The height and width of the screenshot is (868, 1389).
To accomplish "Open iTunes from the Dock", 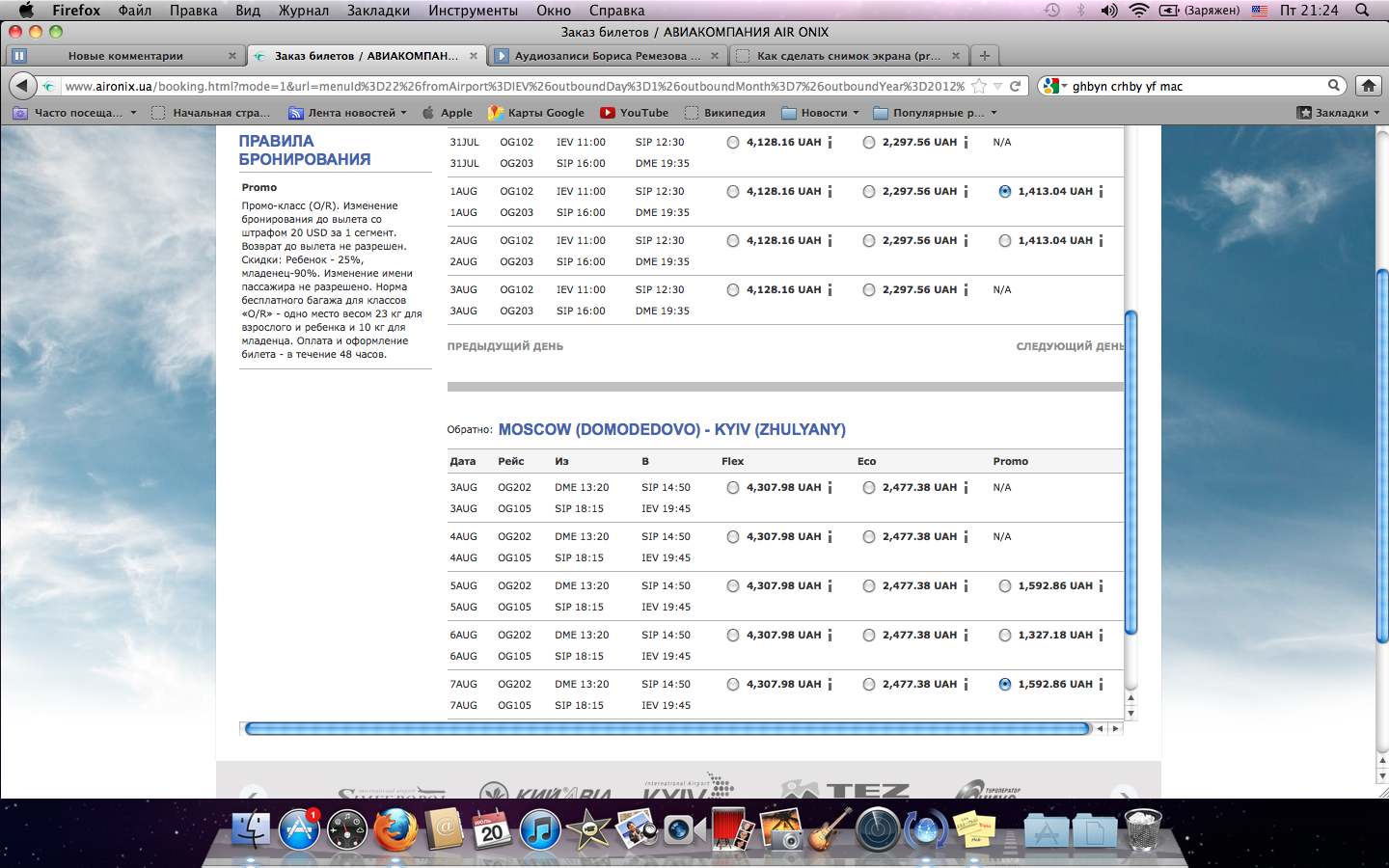I will [540, 829].
